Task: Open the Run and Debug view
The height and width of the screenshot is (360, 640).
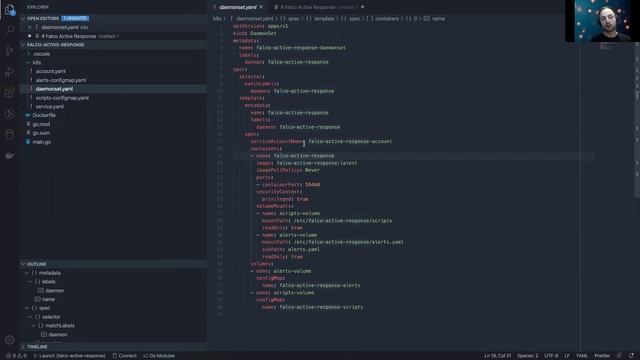Action: [9, 72]
